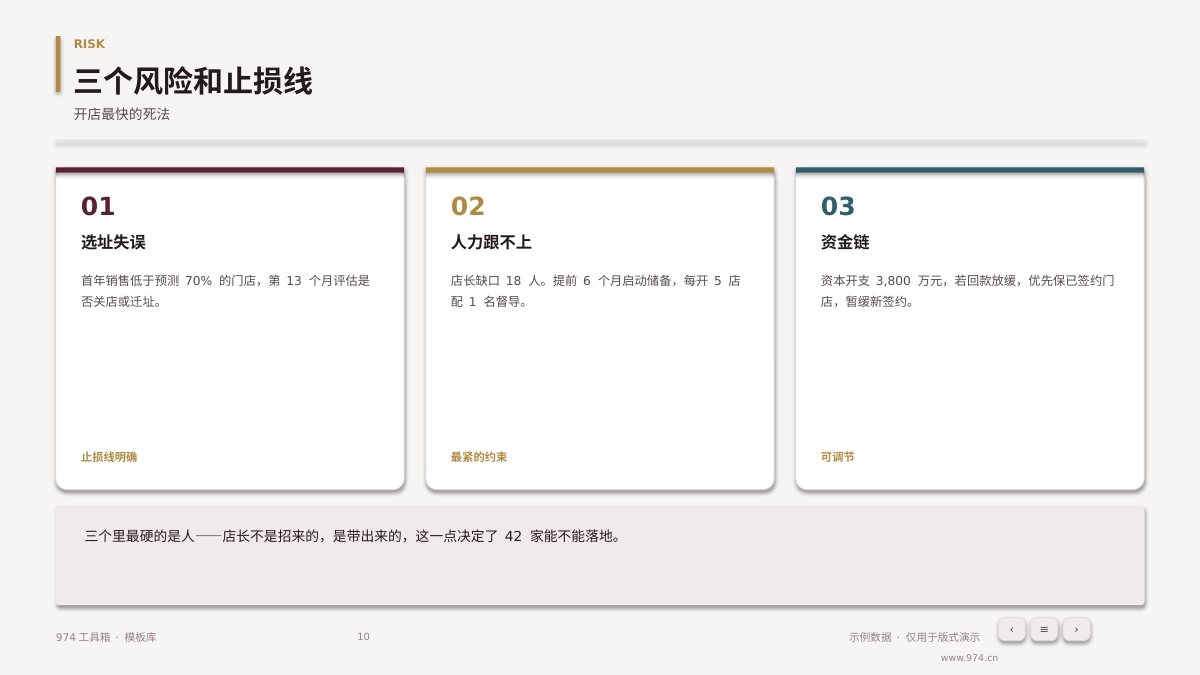Open the www.974.cn link
Viewport: 1200px width, 675px height.
[x=969, y=658]
